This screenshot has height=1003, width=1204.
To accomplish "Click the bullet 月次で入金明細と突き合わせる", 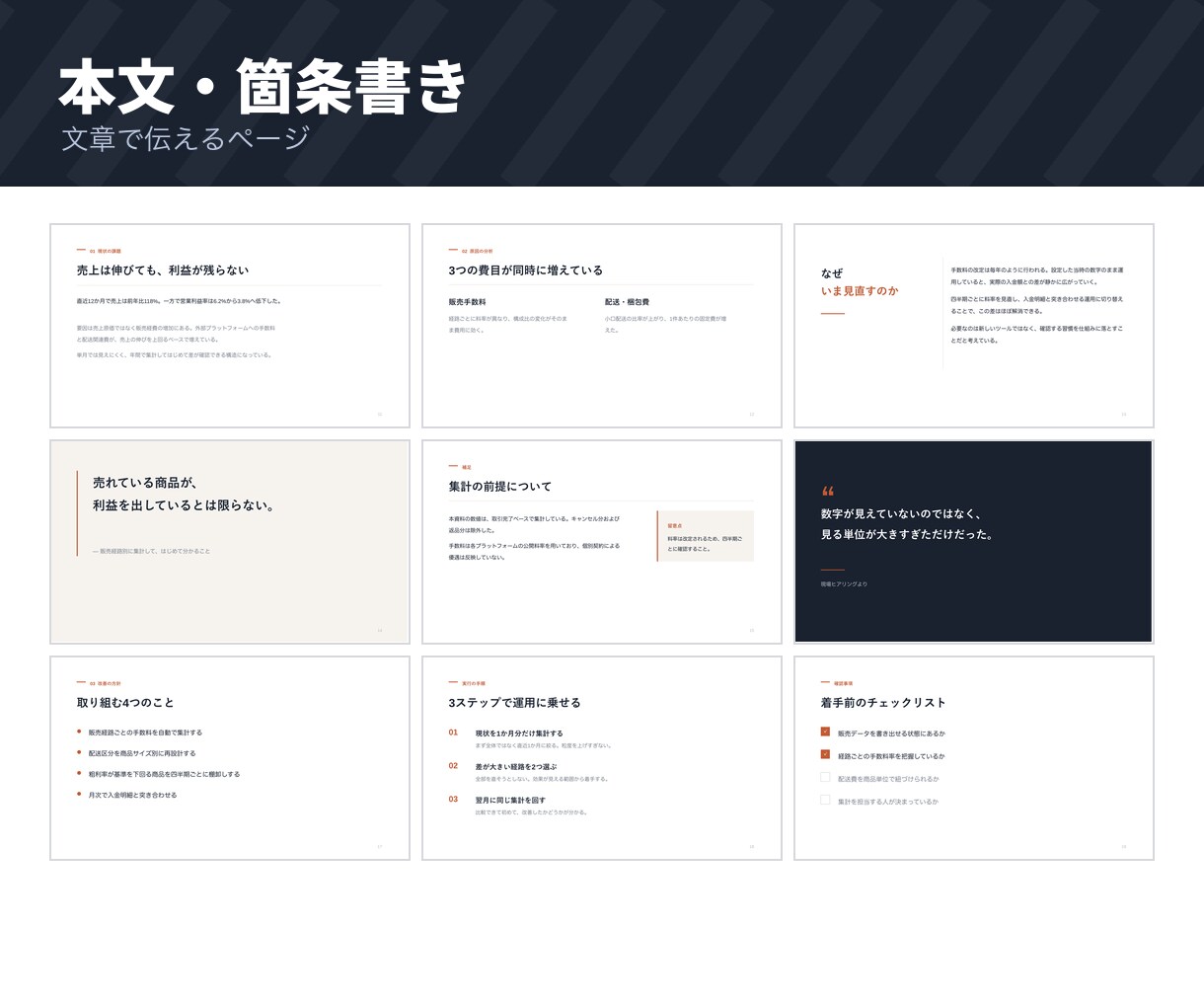I will pos(132,795).
